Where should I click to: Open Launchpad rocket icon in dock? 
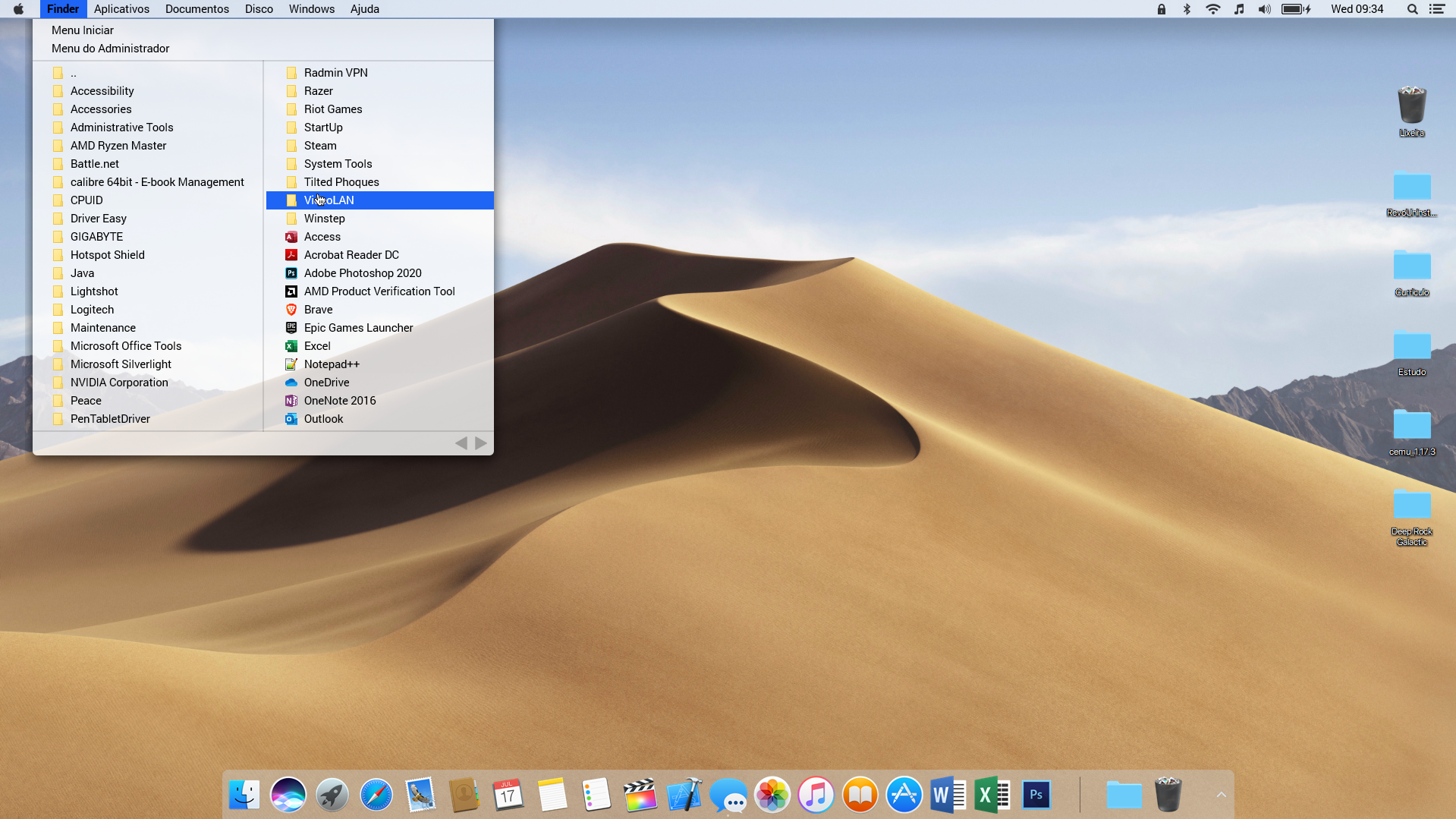(x=332, y=795)
